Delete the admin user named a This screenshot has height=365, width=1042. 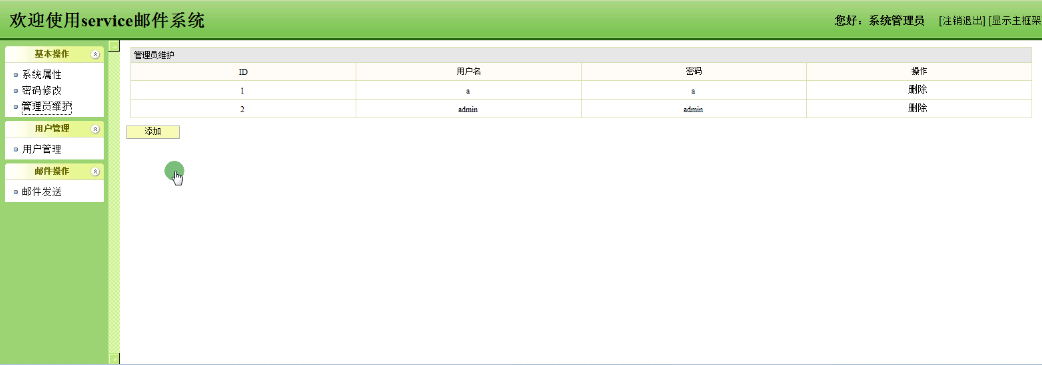pyautogui.click(x=918, y=90)
